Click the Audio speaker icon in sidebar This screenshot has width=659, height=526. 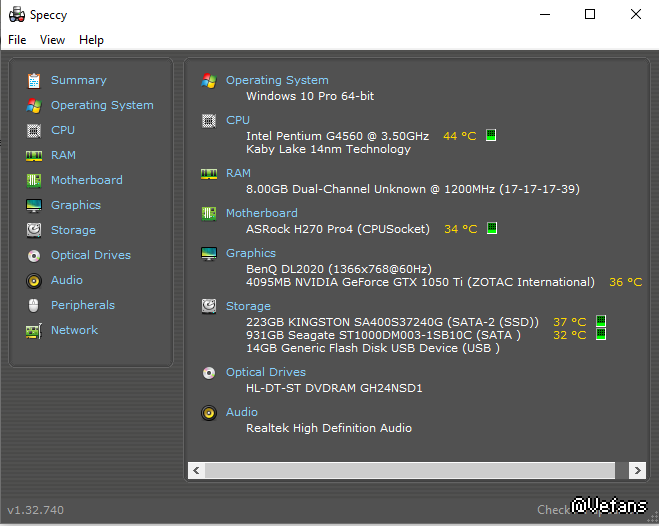pos(34,280)
